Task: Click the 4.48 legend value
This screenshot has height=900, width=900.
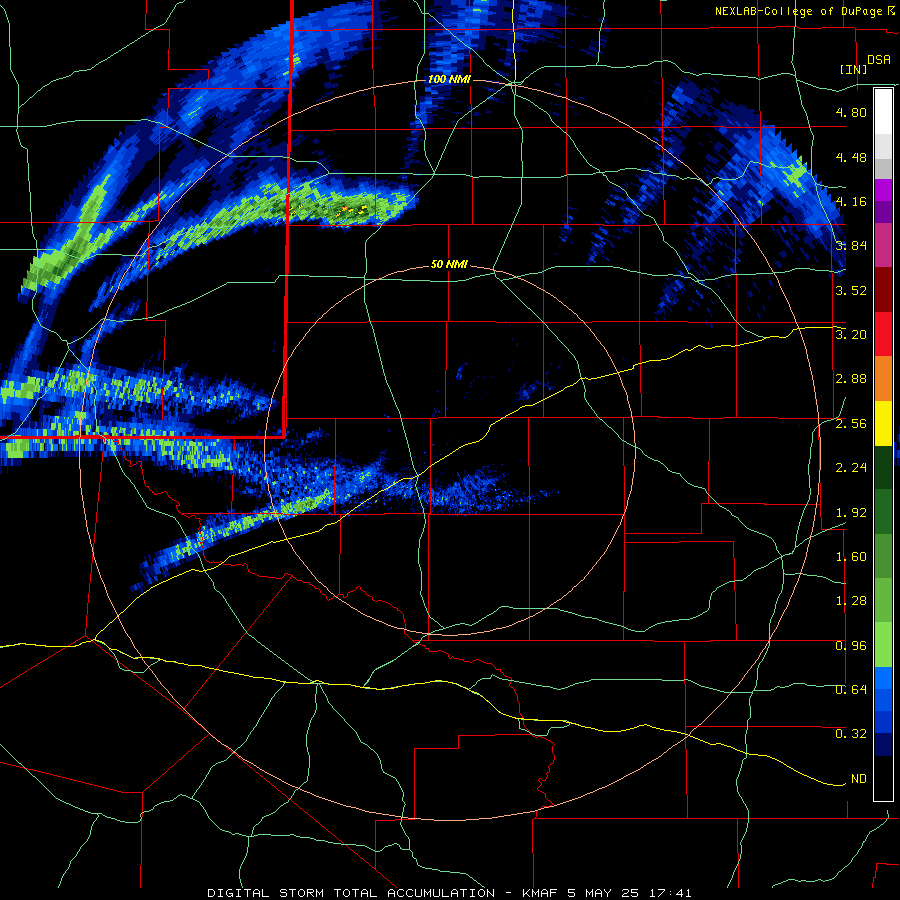Action: pyautogui.click(x=851, y=157)
